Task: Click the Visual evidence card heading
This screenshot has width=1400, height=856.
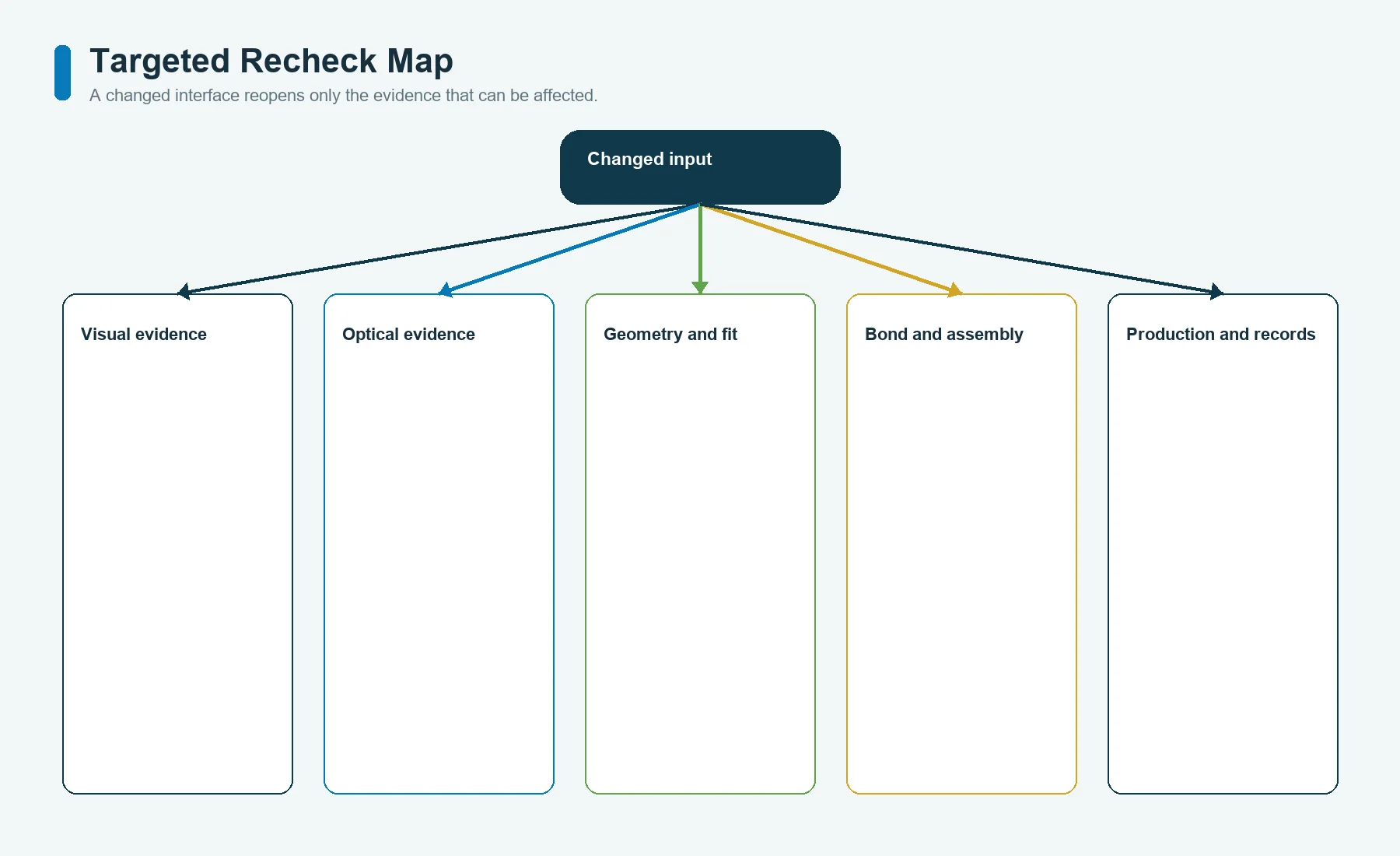Action: [144, 335]
